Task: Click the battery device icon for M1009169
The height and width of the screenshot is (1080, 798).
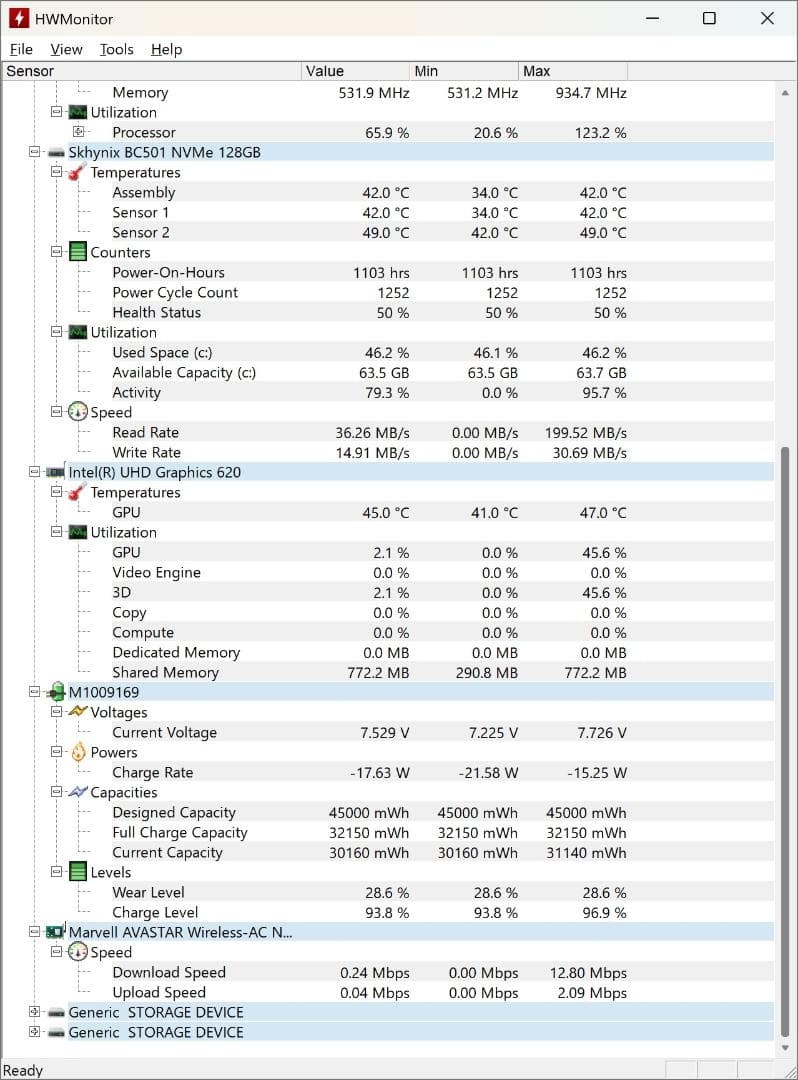Action: tap(58, 692)
